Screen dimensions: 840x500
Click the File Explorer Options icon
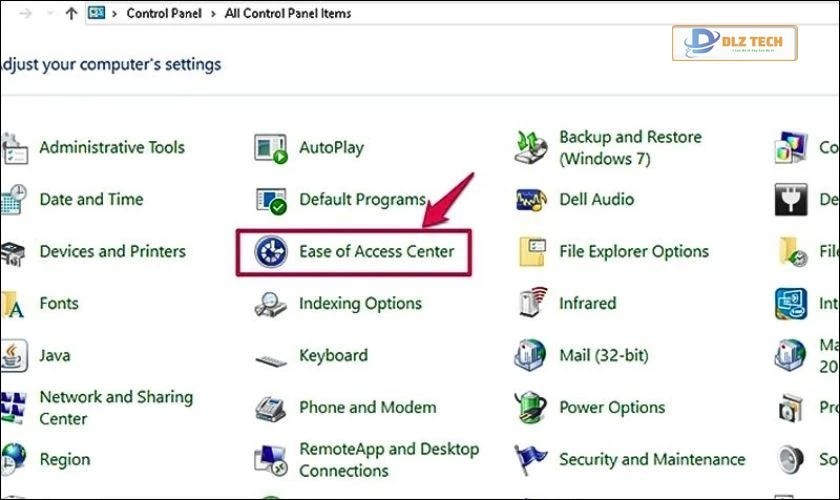pos(532,252)
